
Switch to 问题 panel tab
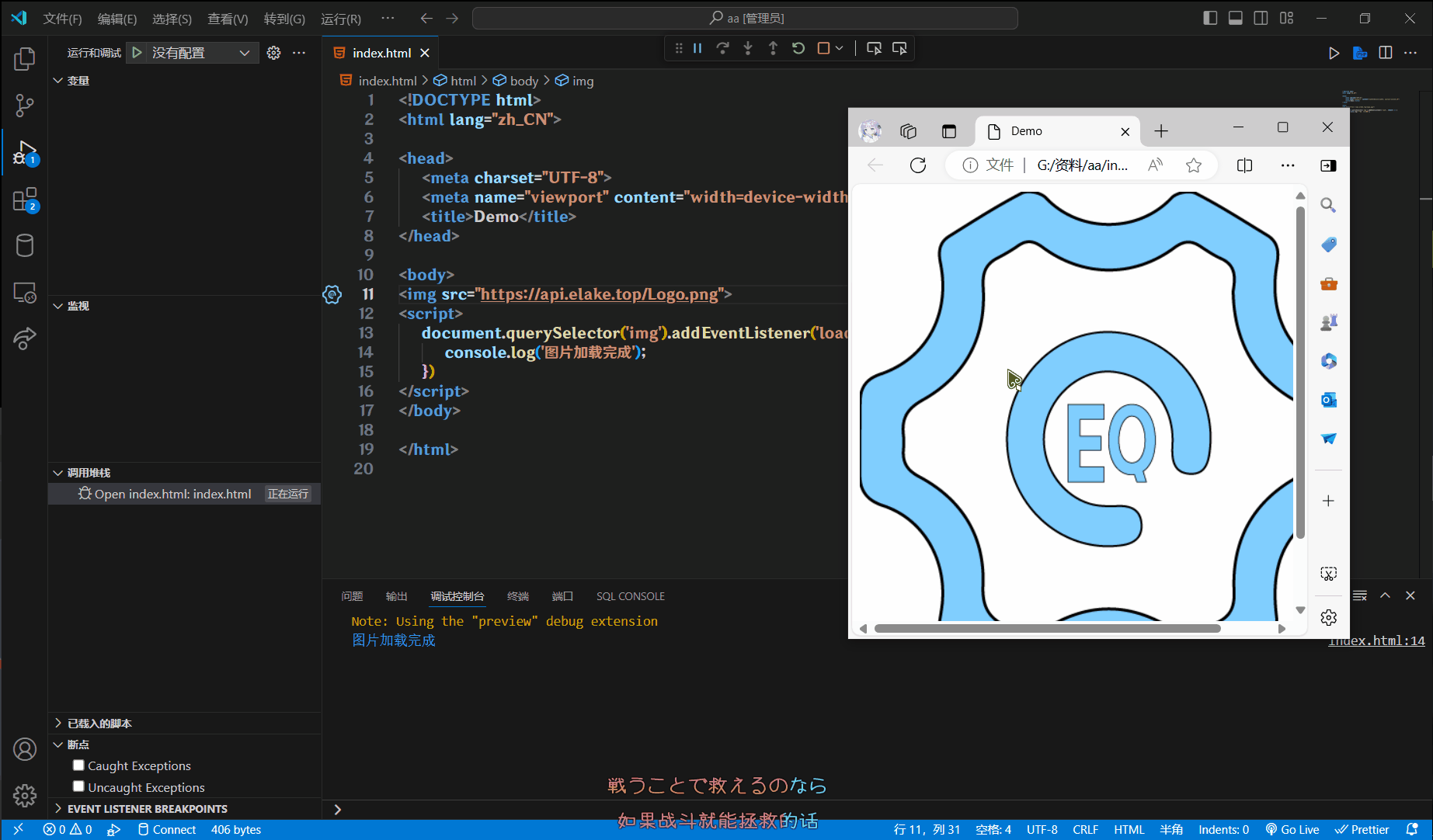click(x=352, y=596)
